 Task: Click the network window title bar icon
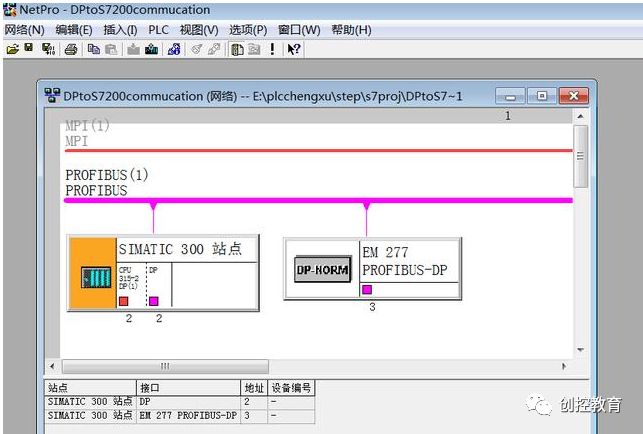[52, 95]
